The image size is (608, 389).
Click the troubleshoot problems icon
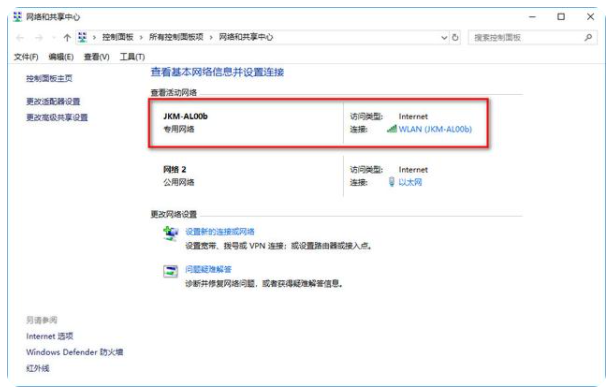170,271
